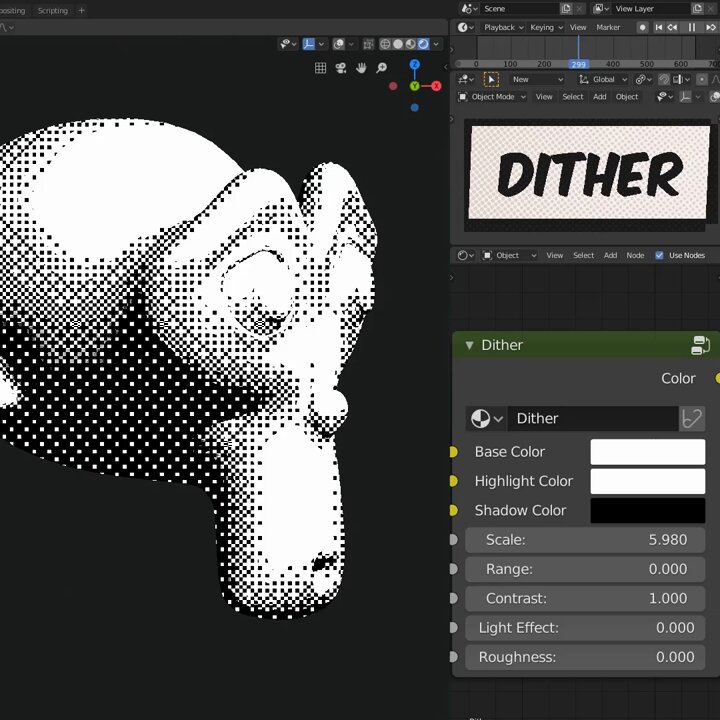This screenshot has width=720, height=720.
Task: Click the blue Z axis on gizmo
Action: tap(415, 65)
